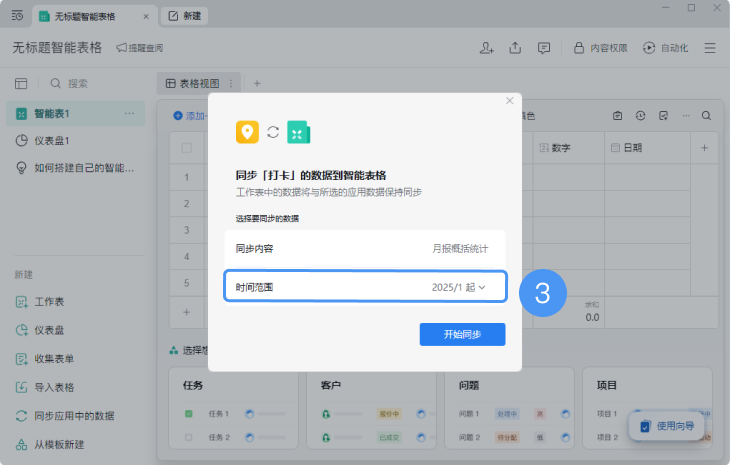Toggle the sidebar layout icon
The image size is (730, 465).
21,83
